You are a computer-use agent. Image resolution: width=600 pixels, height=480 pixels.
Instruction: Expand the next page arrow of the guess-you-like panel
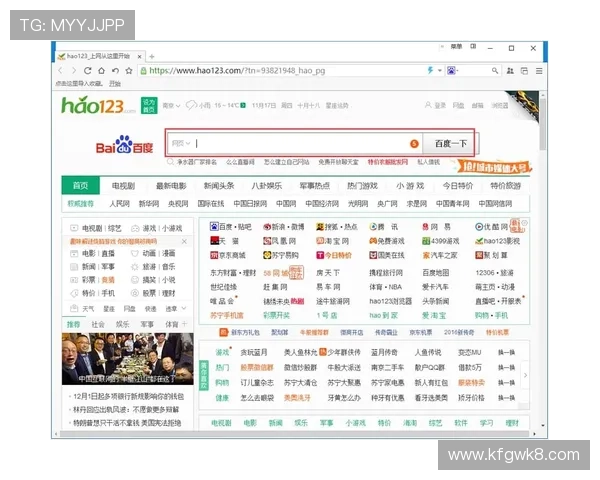click(x=525, y=375)
